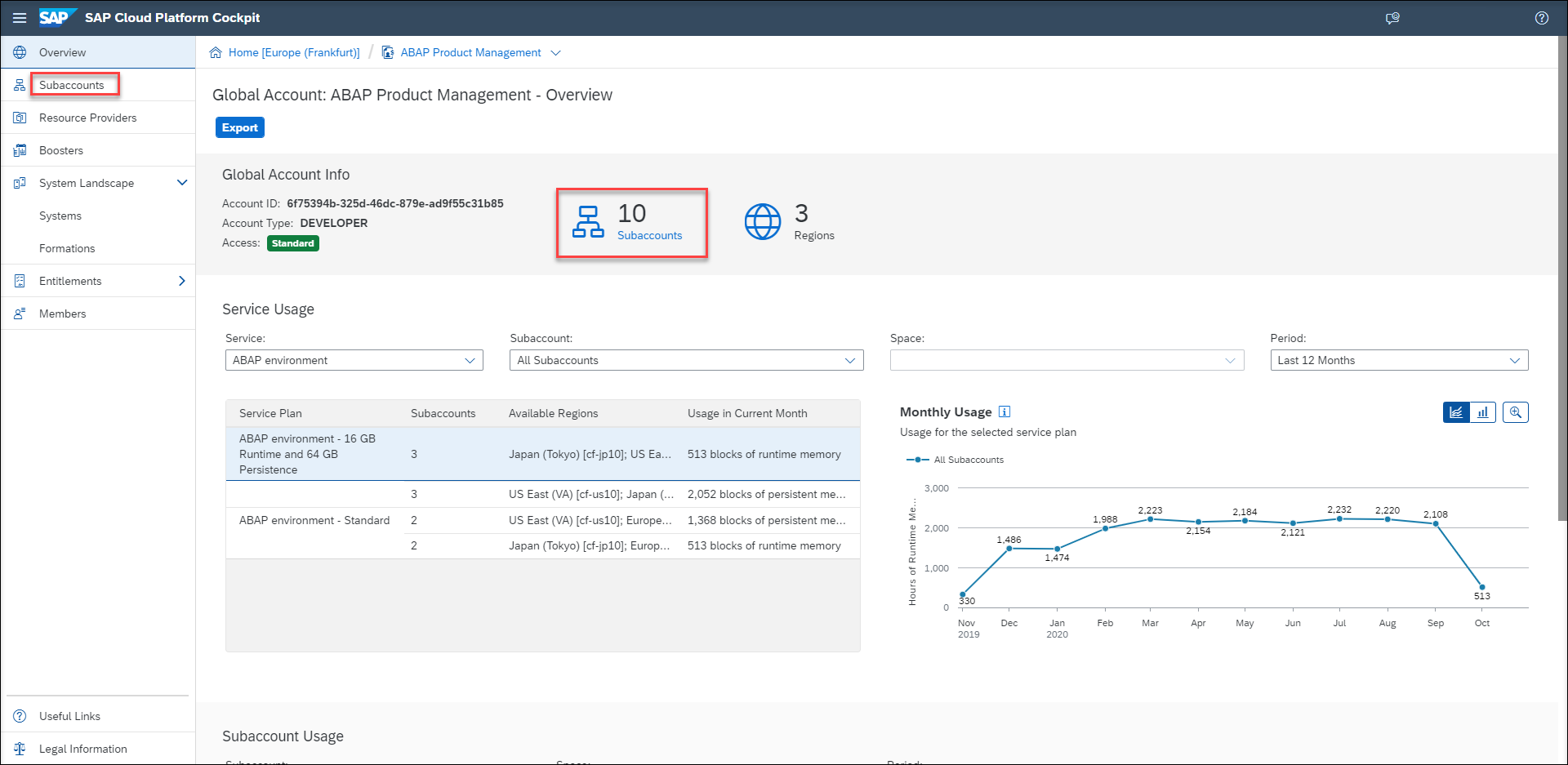The width and height of the screenshot is (1568, 765).
Task: Click the Subaccounts column header
Action: pyautogui.click(x=443, y=413)
